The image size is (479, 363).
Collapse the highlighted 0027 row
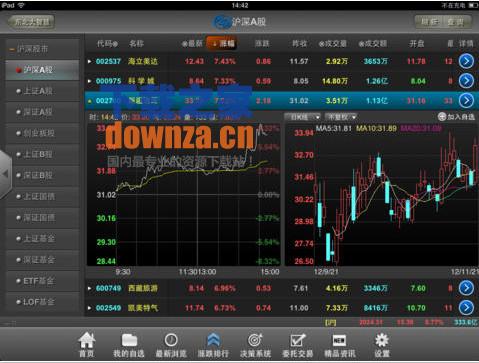(x=89, y=101)
